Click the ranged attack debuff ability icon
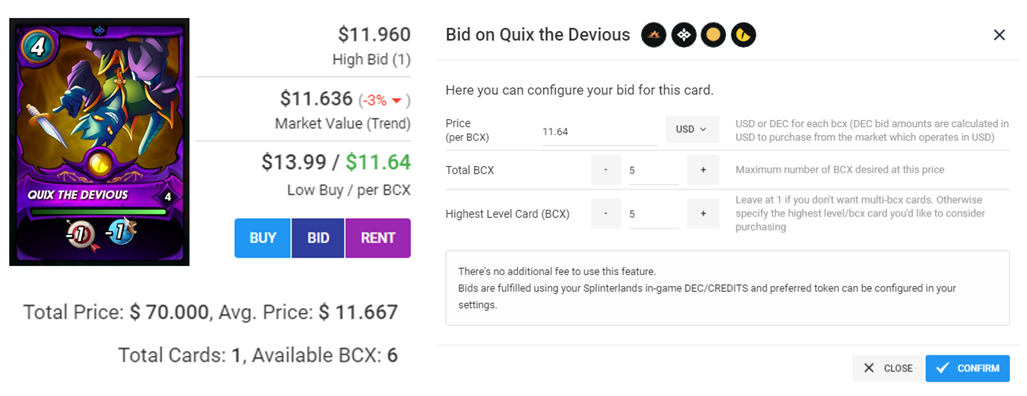Screen dimensions: 1027x396 (81, 234)
